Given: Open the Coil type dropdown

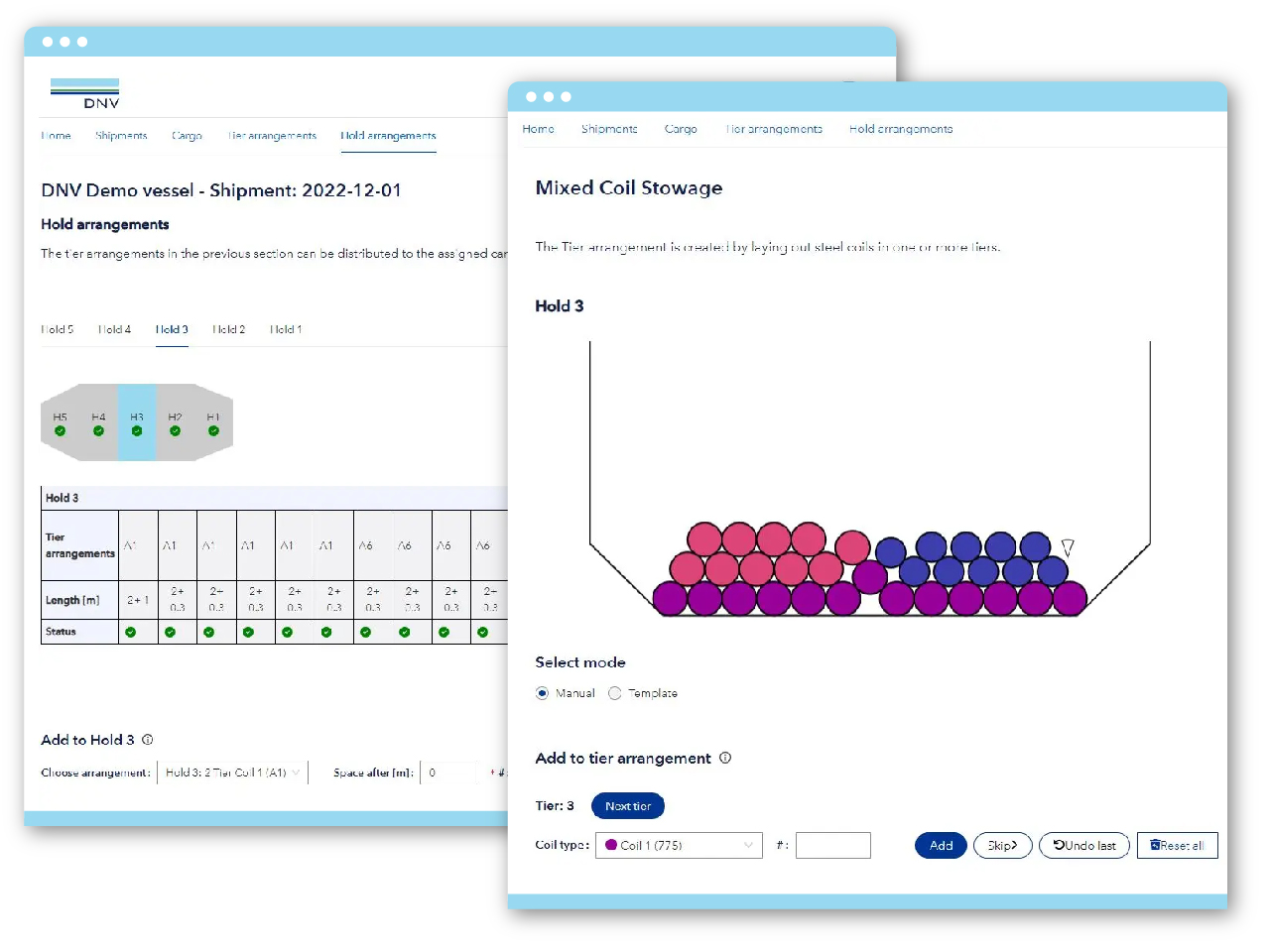Looking at the screenshot, I should pos(679,846).
